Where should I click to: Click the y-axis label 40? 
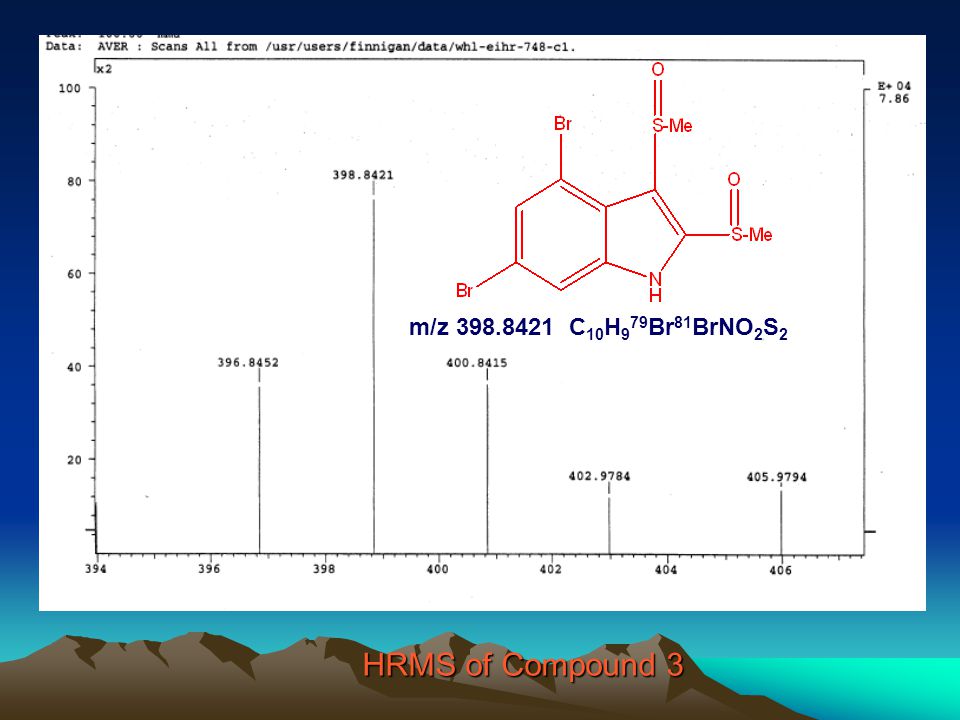[x=74, y=367]
